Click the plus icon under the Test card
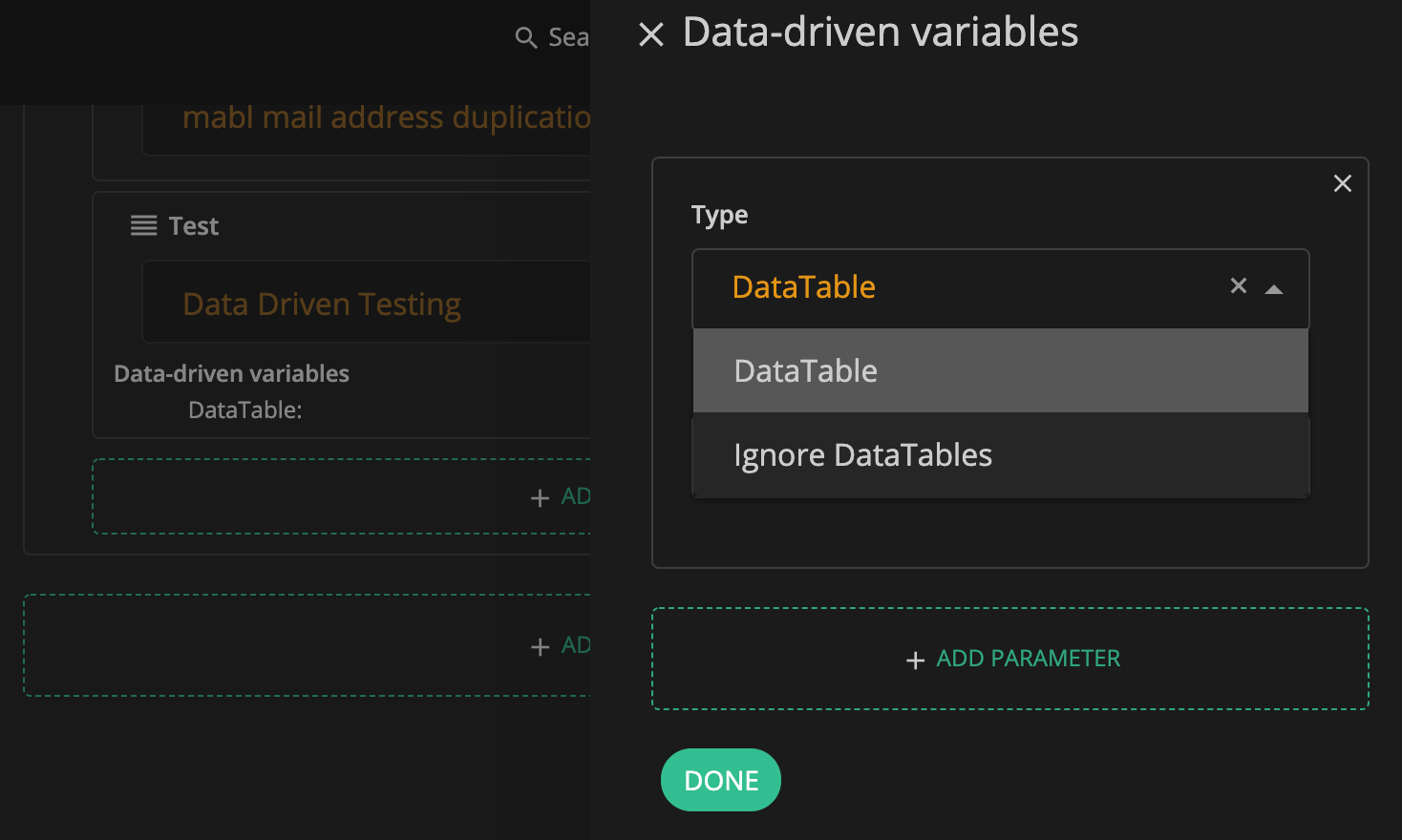The width and height of the screenshot is (1402, 840). 540,498
